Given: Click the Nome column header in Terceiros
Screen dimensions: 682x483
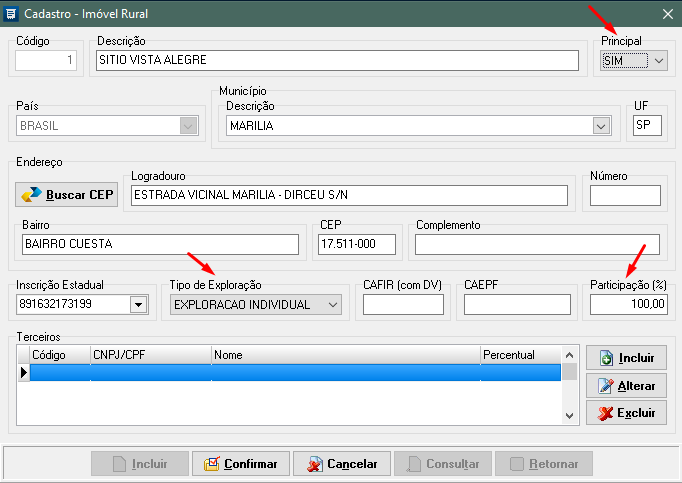Looking at the screenshot, I should 344,355.
